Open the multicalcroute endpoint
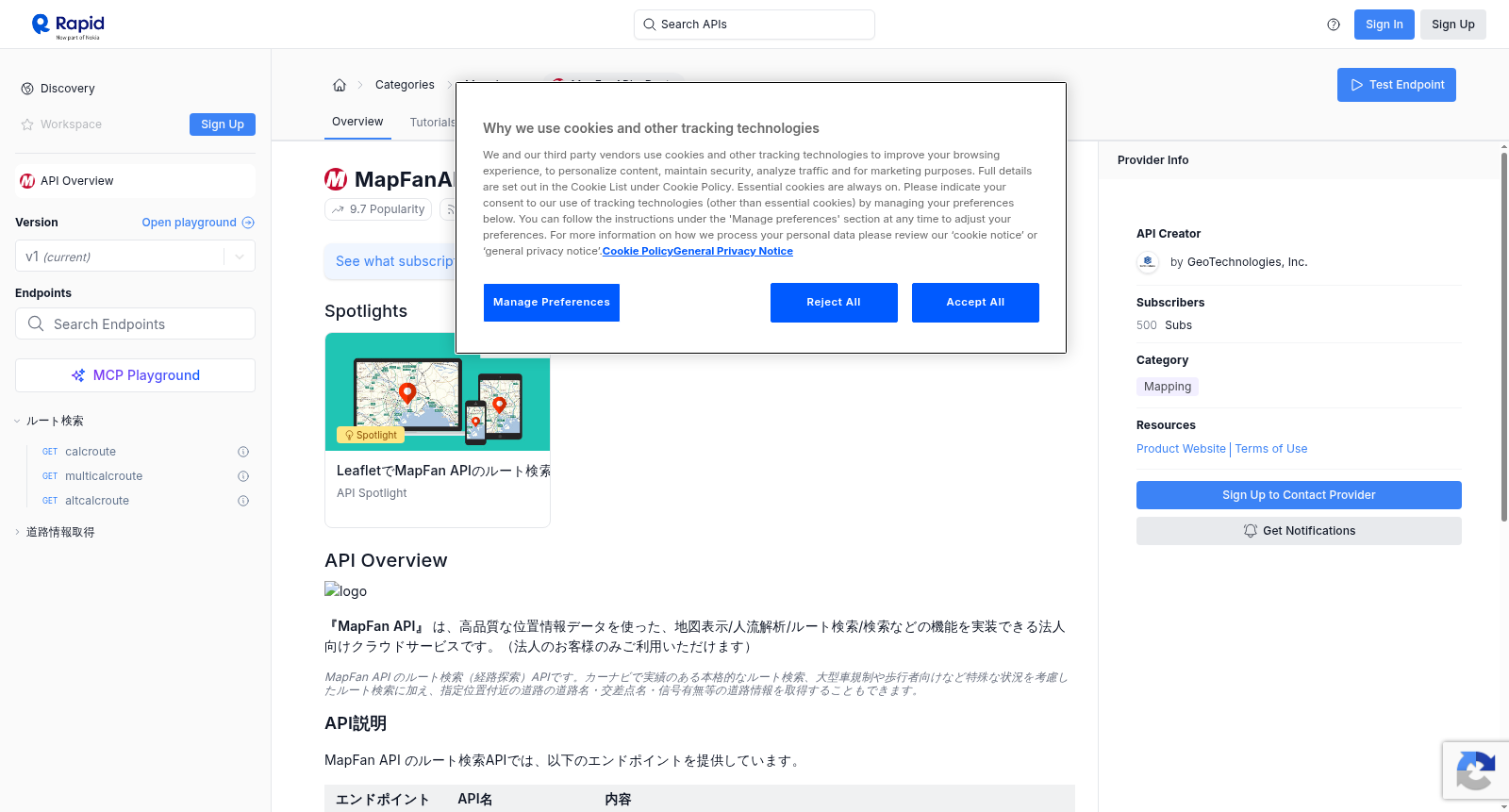The width and height of the screenshot is (1509, 812). click(x=104, y=476)
